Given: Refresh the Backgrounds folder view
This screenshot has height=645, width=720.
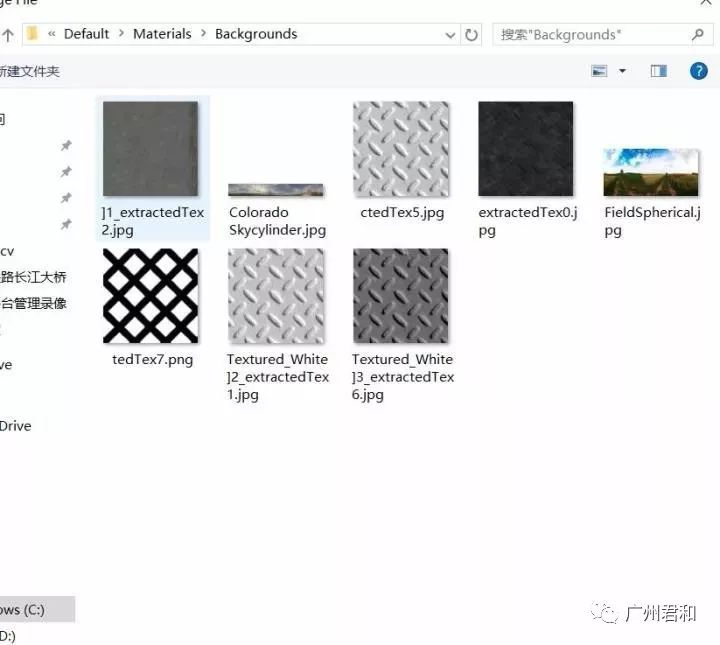Looking at the screenshot, I should (471, 34).
